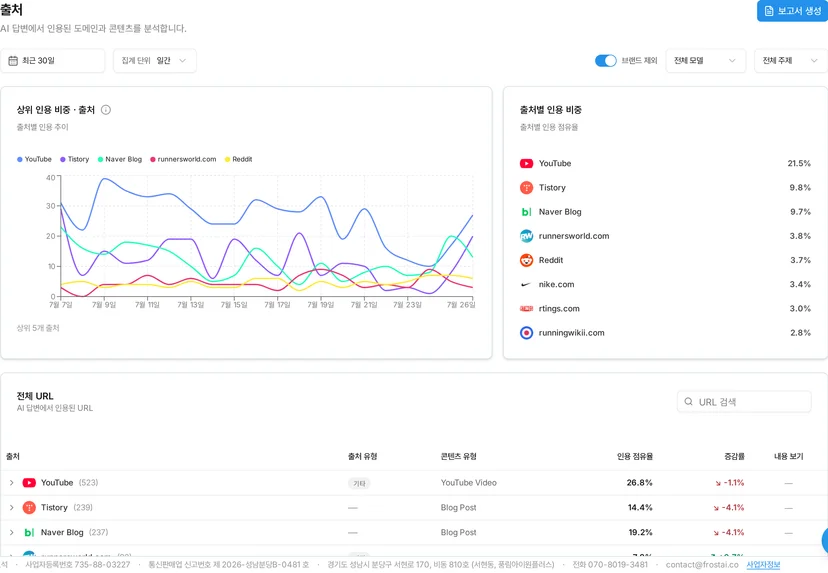Click the 보고서 생성 button
The height and width of the screenshot is (573, 828).
(x=792, y=11)
